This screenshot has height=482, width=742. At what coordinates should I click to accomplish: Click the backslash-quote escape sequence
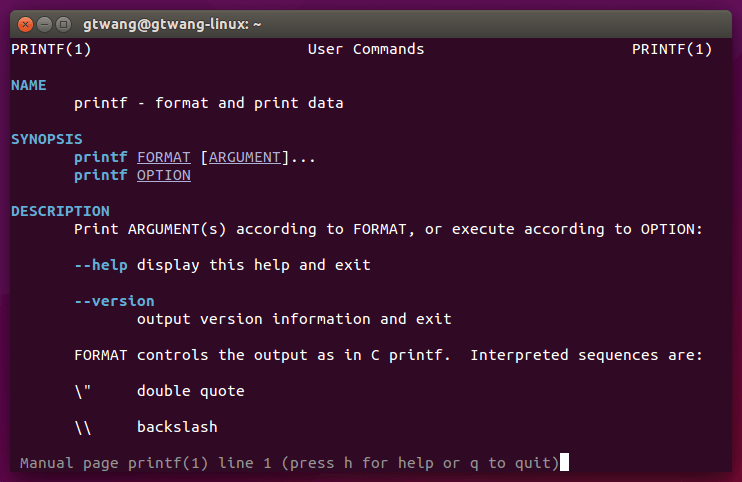point(83,391)
